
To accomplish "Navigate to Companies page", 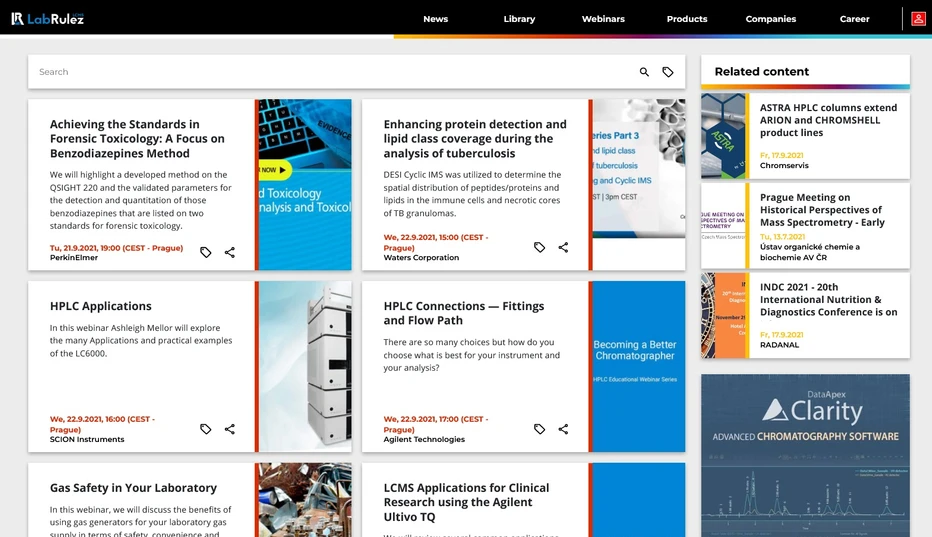I will coord(770,19).
